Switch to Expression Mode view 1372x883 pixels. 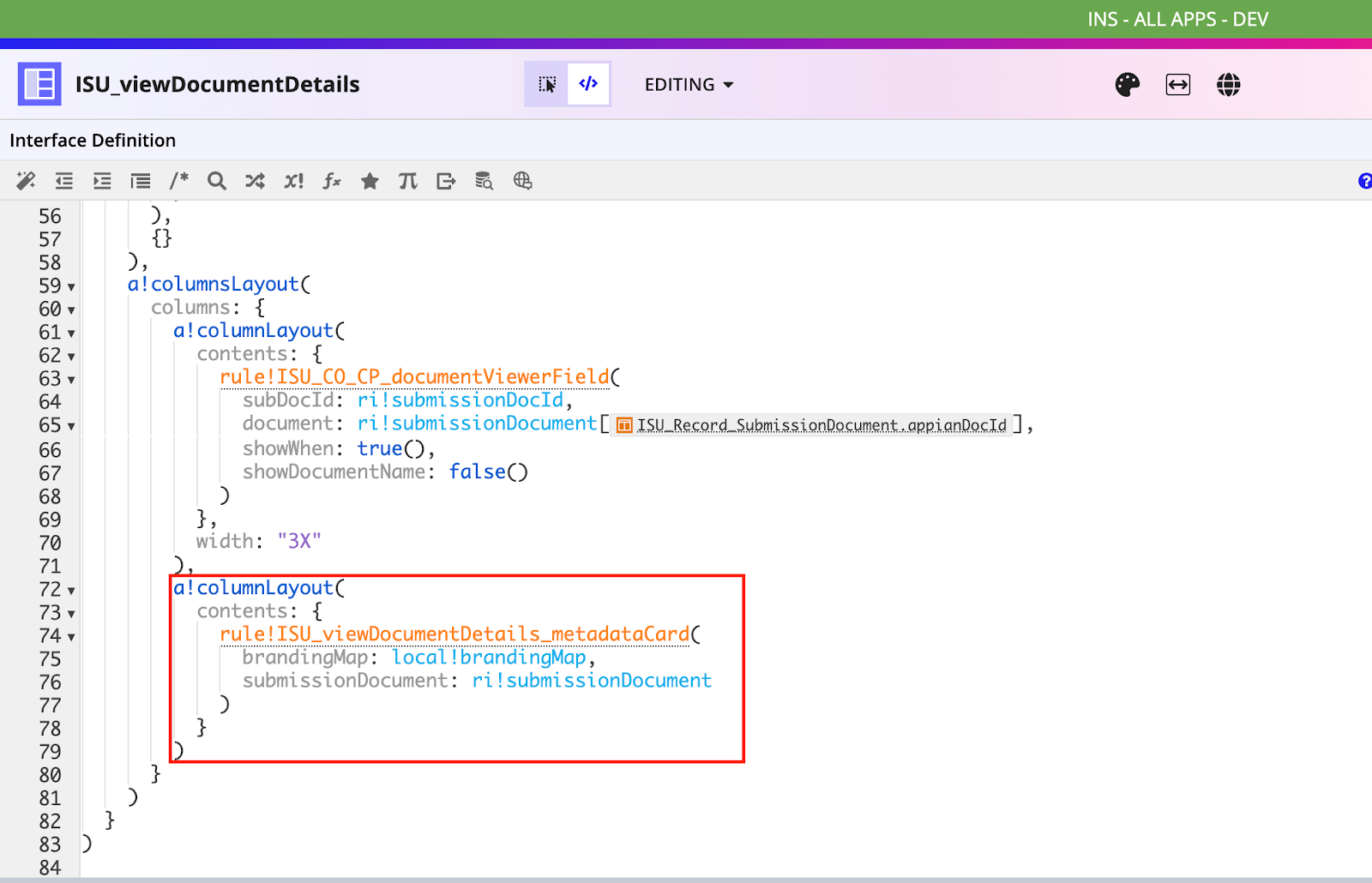point(588,84)
